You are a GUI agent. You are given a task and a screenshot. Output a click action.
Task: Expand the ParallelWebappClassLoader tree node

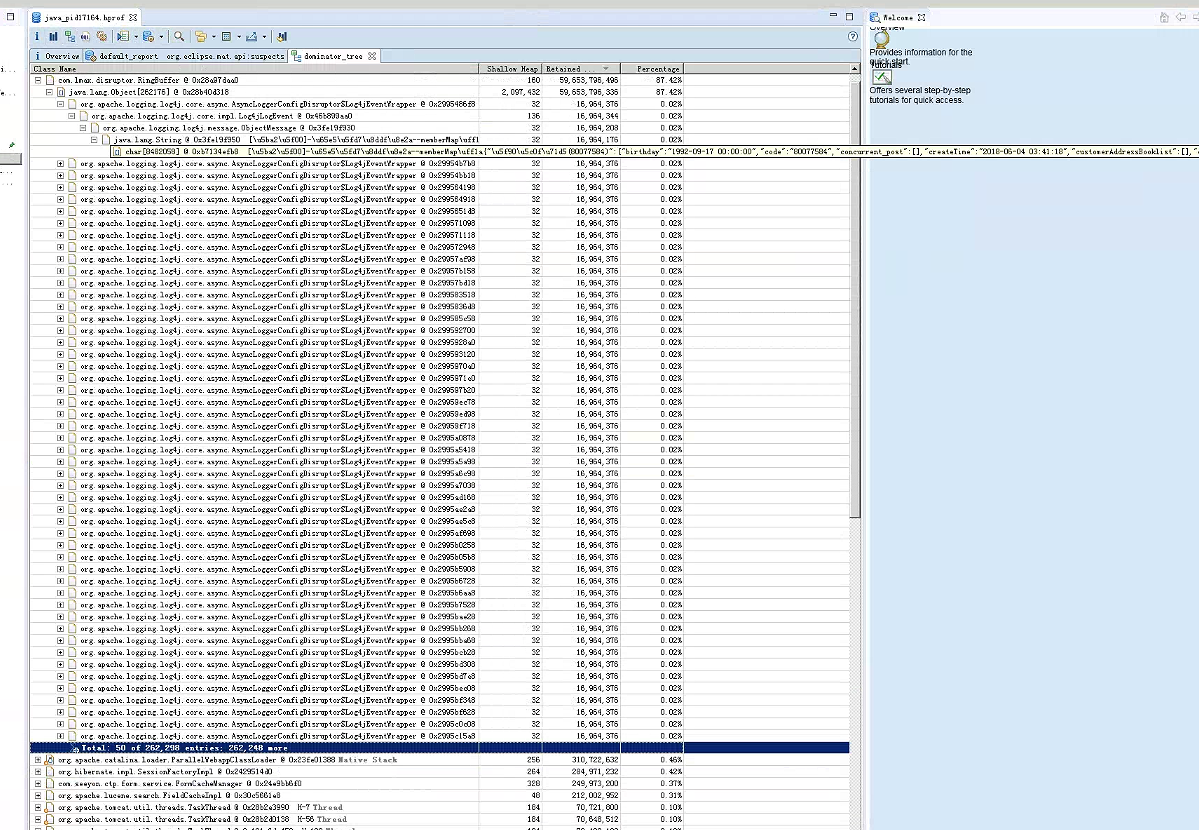click(39, 760)
